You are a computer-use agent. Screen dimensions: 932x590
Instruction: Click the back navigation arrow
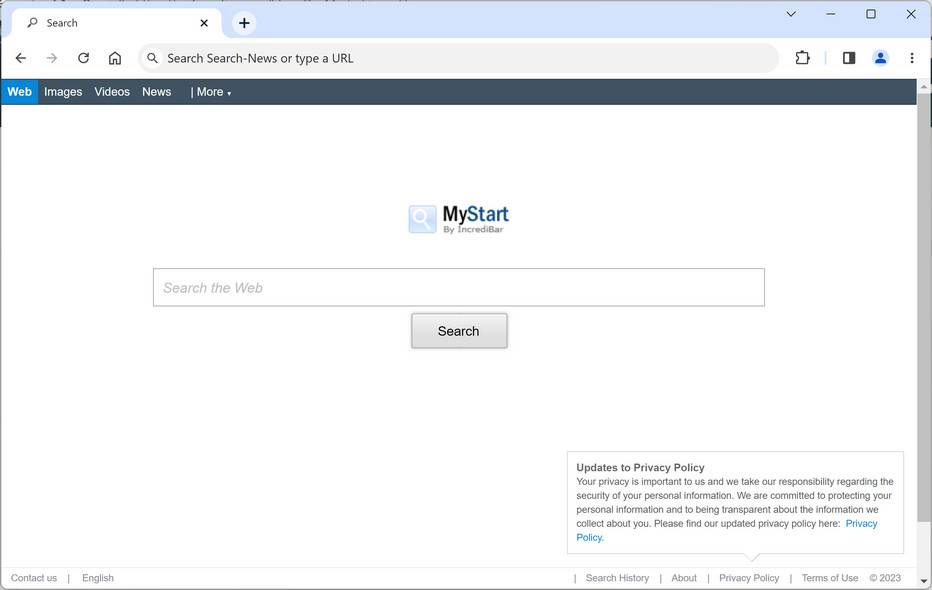20,57
